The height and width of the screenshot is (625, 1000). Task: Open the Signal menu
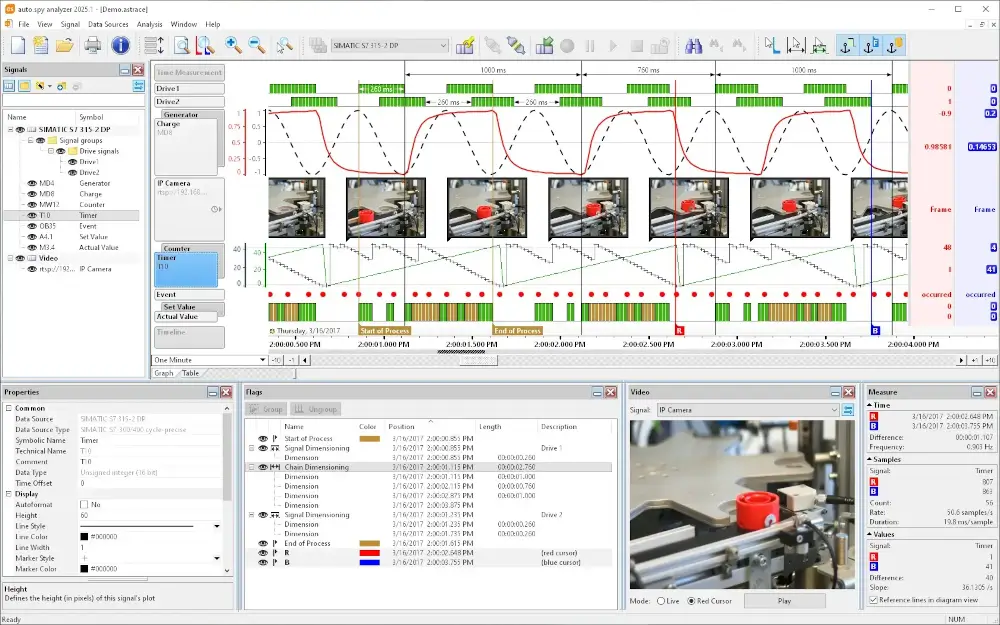tap(70, 24)
